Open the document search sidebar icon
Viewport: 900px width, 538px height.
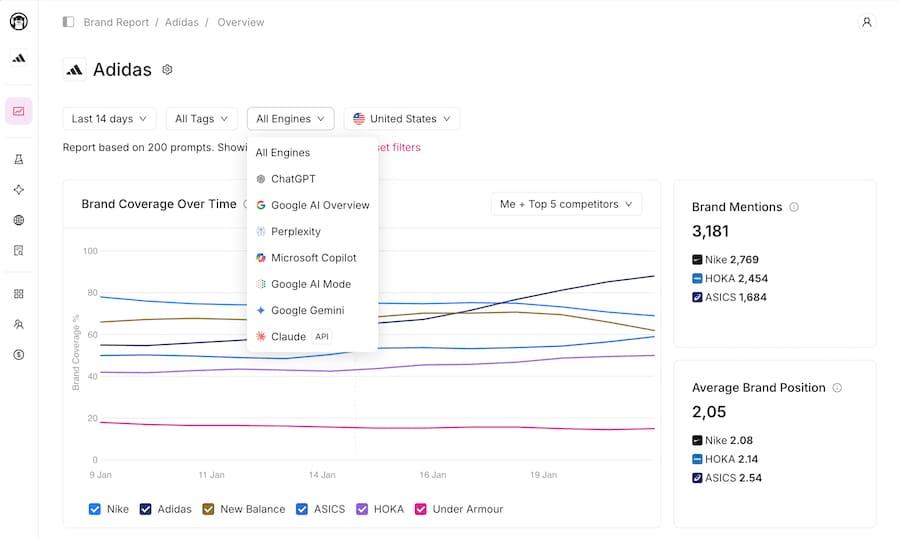click(18, 251)
